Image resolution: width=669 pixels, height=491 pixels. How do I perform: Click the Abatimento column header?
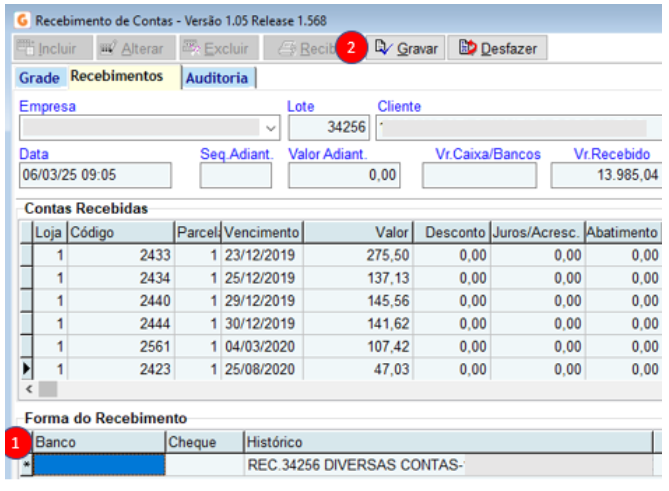tap(622, 232)
